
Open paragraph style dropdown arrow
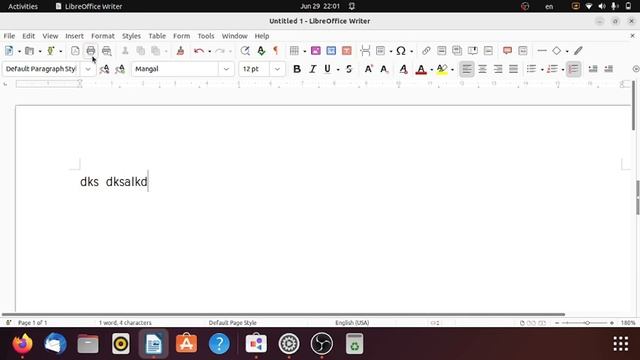click(88, 69)
